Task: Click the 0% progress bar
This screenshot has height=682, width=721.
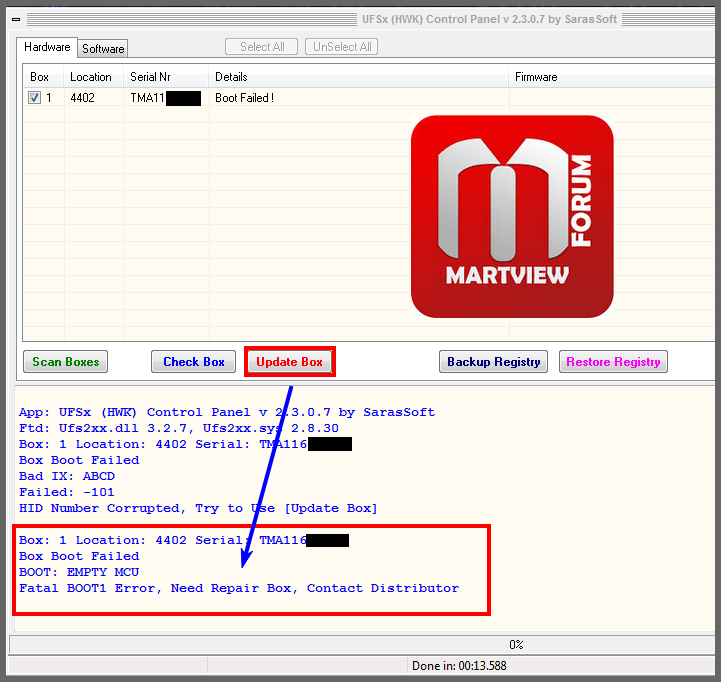Action: tap(364, 644)
